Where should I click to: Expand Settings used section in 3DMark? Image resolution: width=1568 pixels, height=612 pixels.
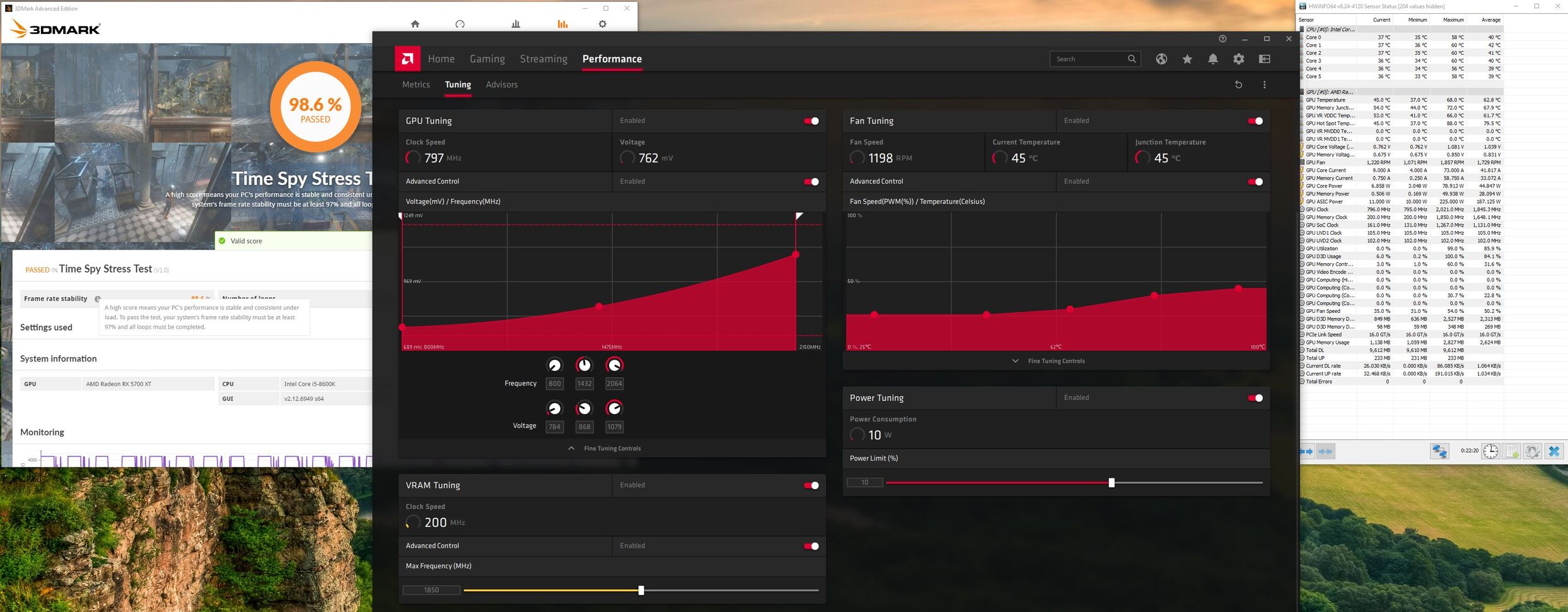pos(46,327)
